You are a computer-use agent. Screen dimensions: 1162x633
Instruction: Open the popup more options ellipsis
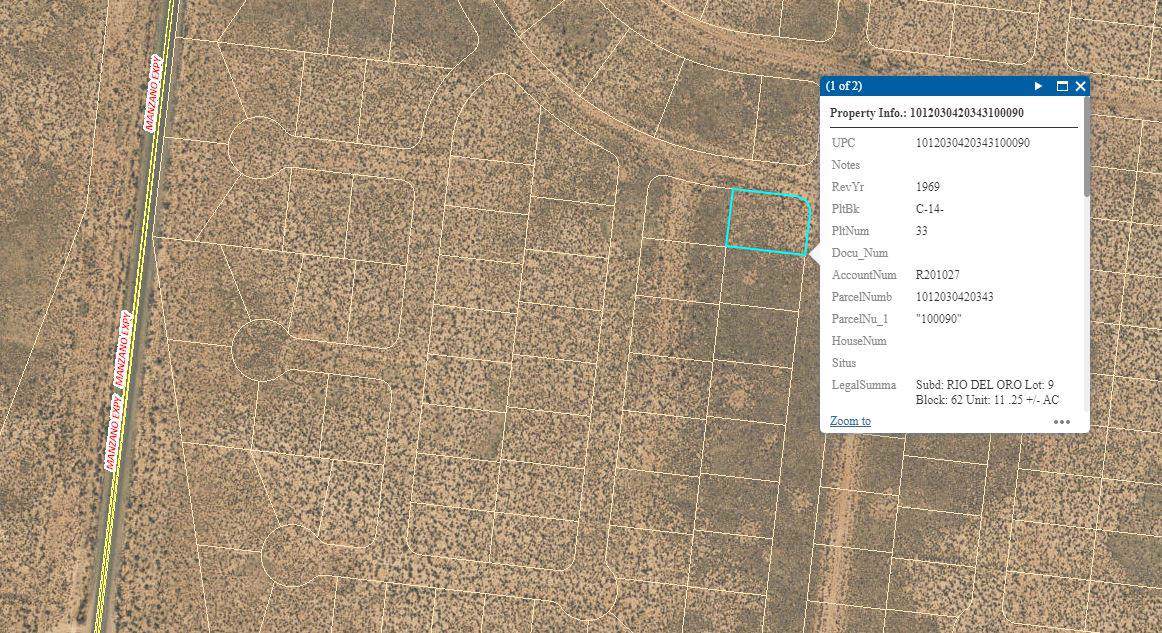[x=1062, y=422]
